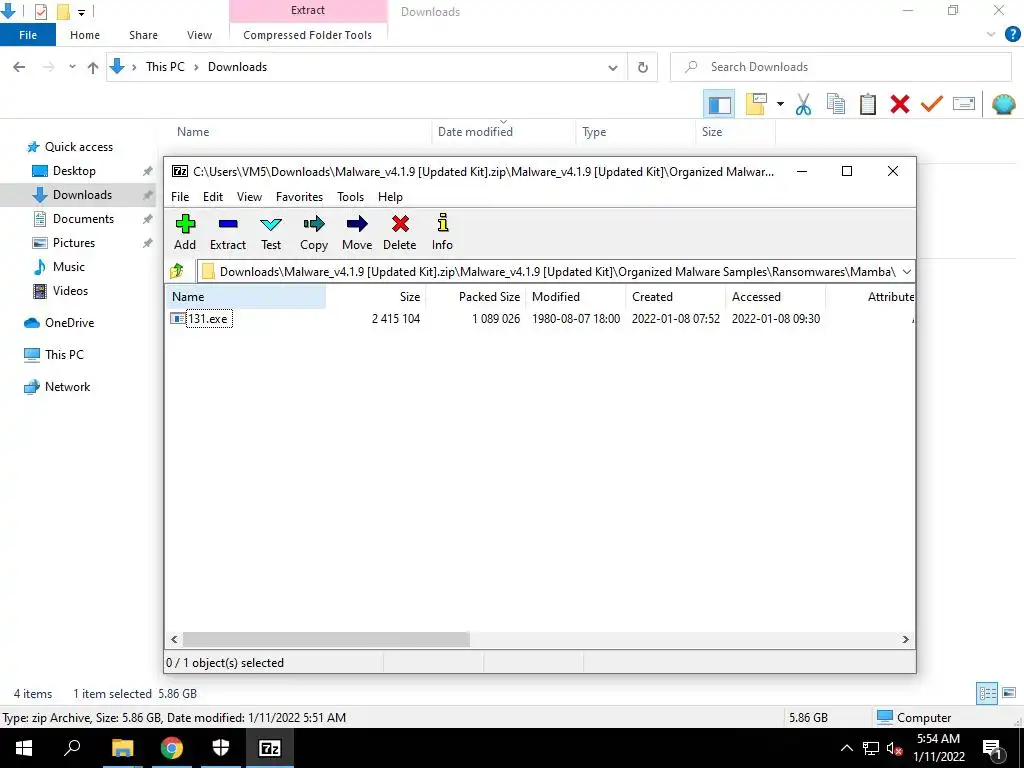Switch to details view icon in status bar
The height and width of the screenshot is (768, 1024).
987,693
